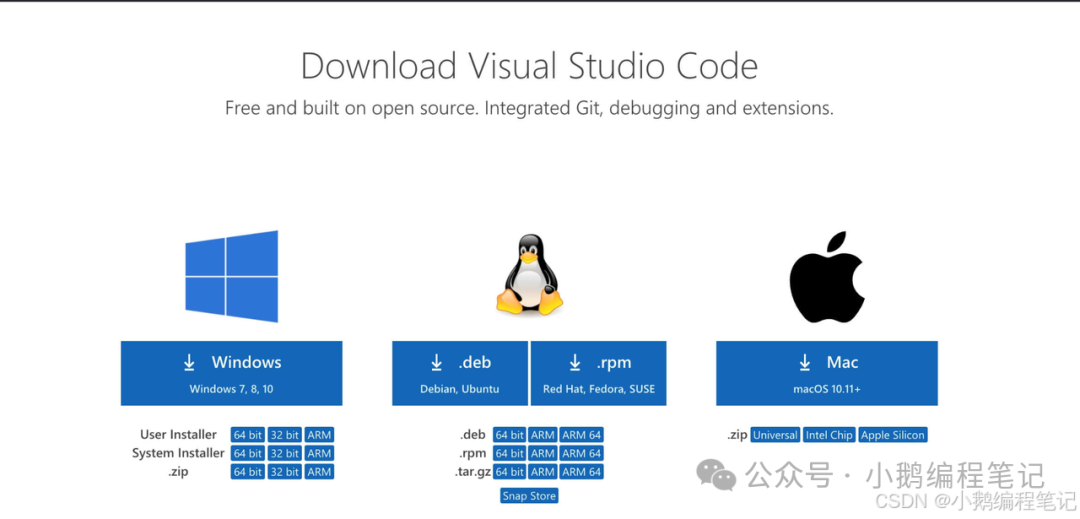Open the .rpm ARM 64 download
This screenshot has height=519, width=1080.
click(x=582, y=454)
